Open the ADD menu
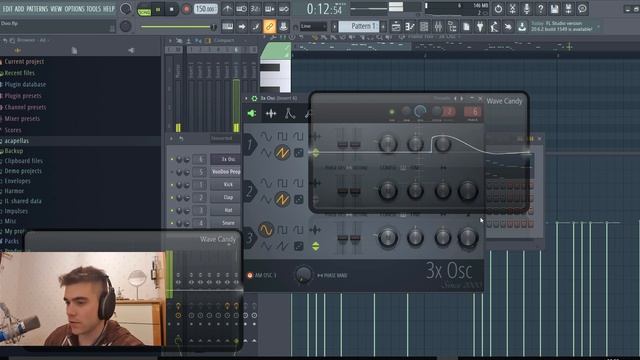640x360 pixels. coord(20,9)
